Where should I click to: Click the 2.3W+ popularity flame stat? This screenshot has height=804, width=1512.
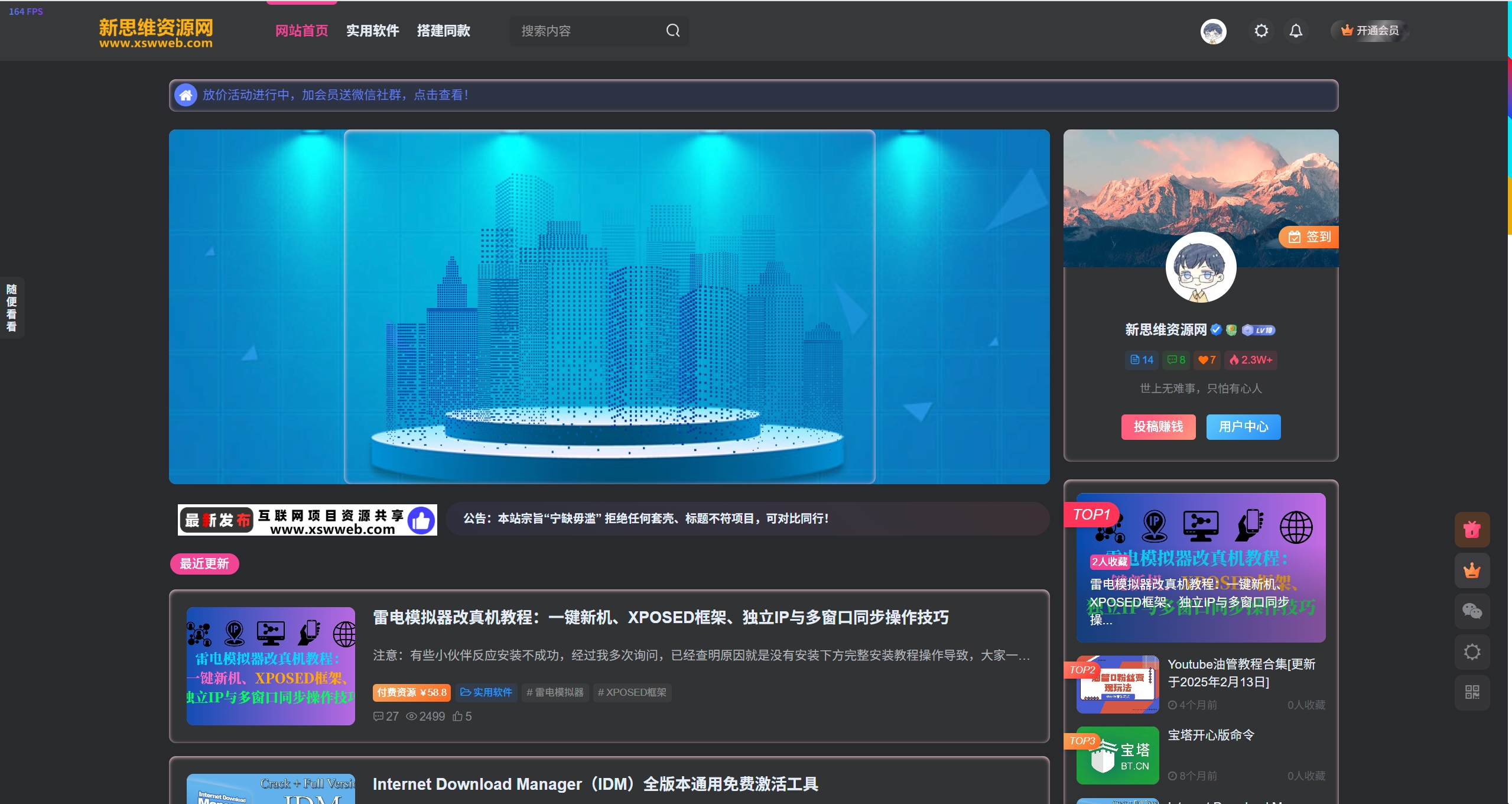[1251, 360]
